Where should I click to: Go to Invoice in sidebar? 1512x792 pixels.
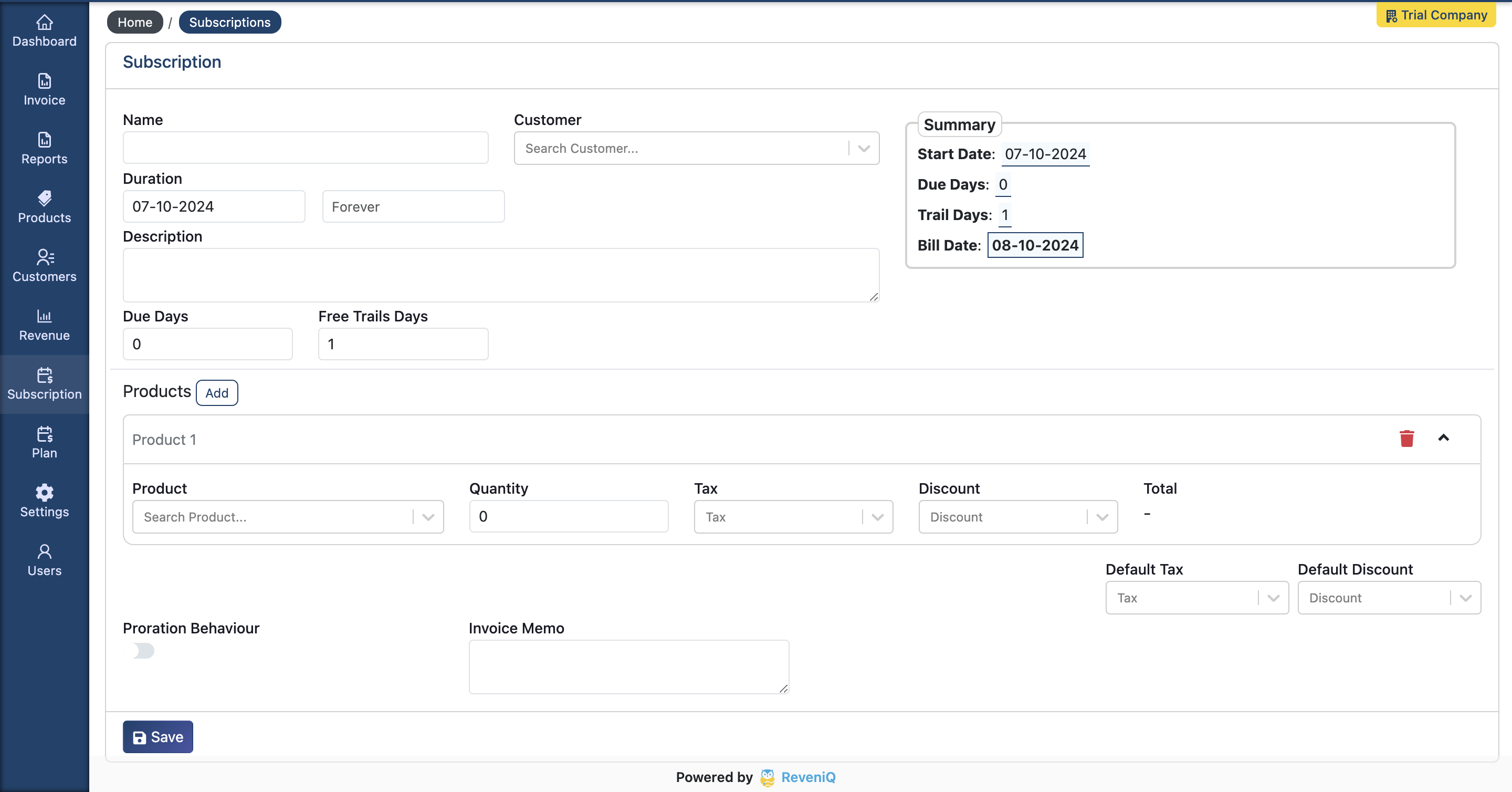(x=44, y=90)
